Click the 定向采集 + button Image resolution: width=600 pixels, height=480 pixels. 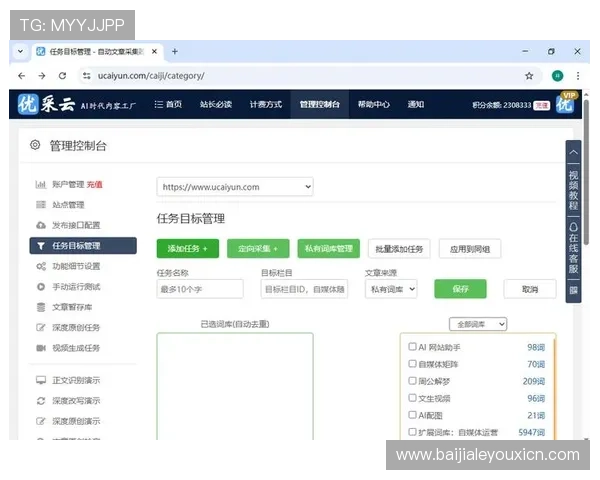coord(258,249)
